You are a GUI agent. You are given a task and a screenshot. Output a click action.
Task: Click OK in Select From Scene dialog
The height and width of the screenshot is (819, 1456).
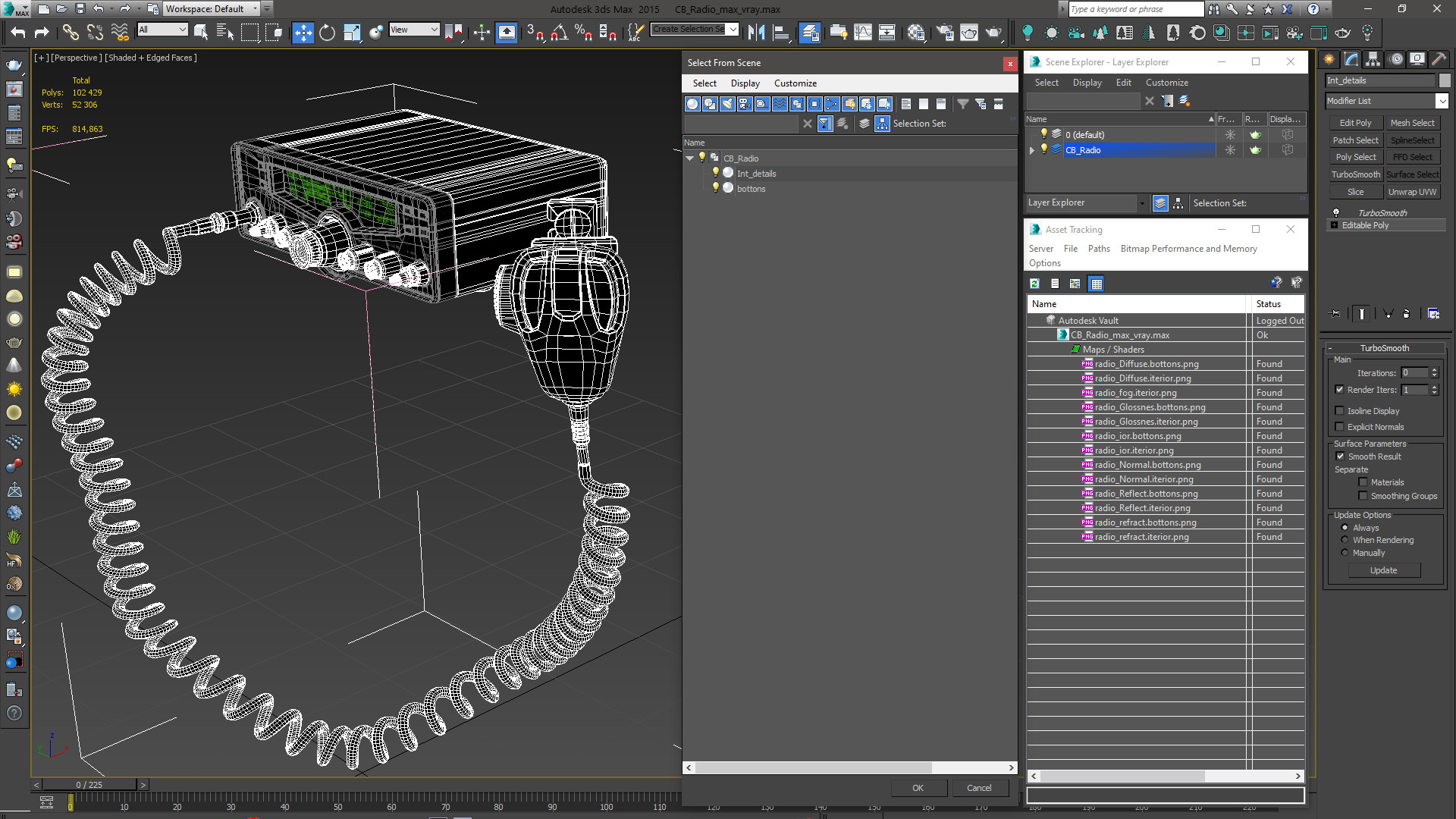(918, 788)
